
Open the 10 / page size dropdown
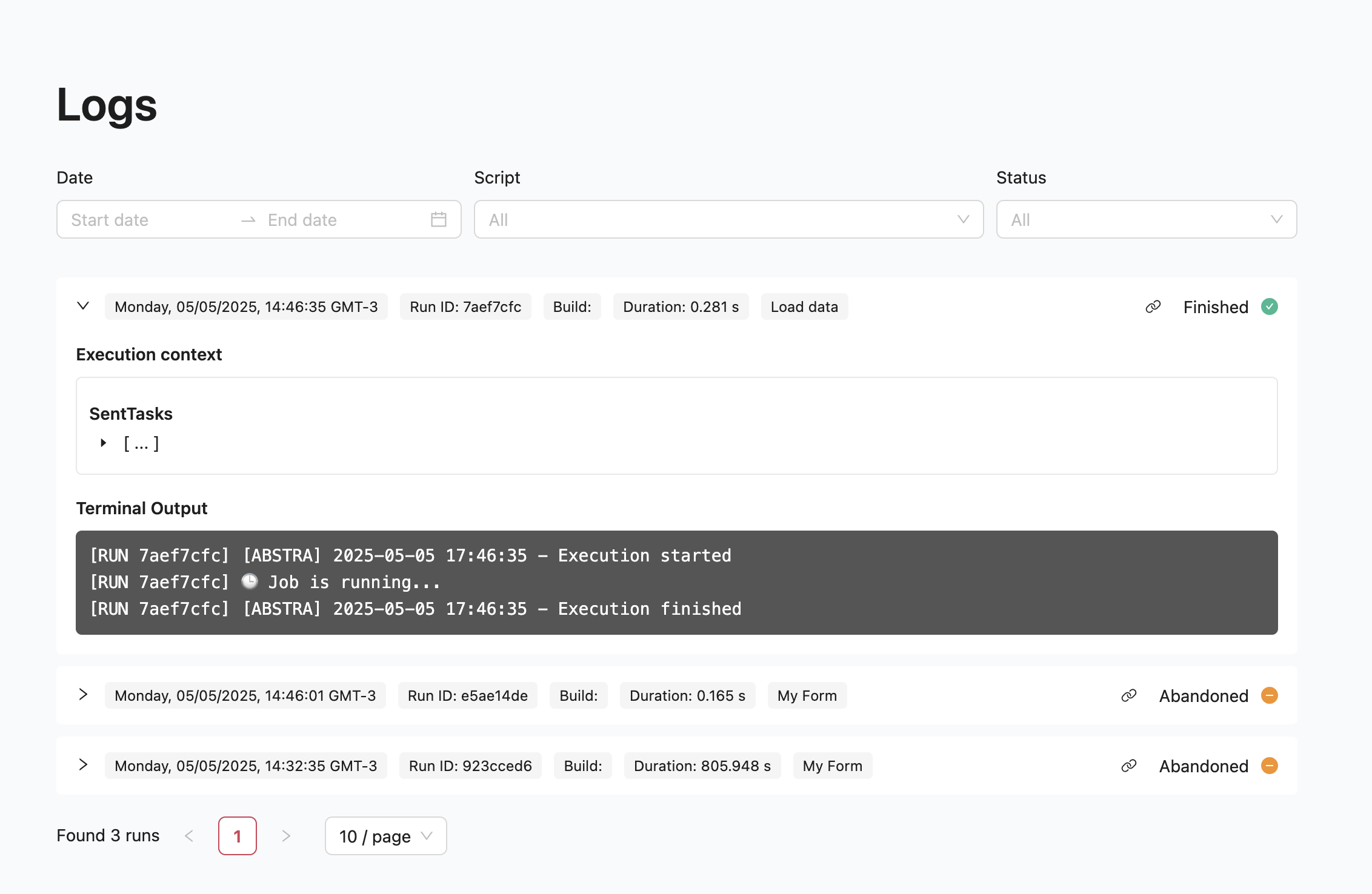point(386,836)
